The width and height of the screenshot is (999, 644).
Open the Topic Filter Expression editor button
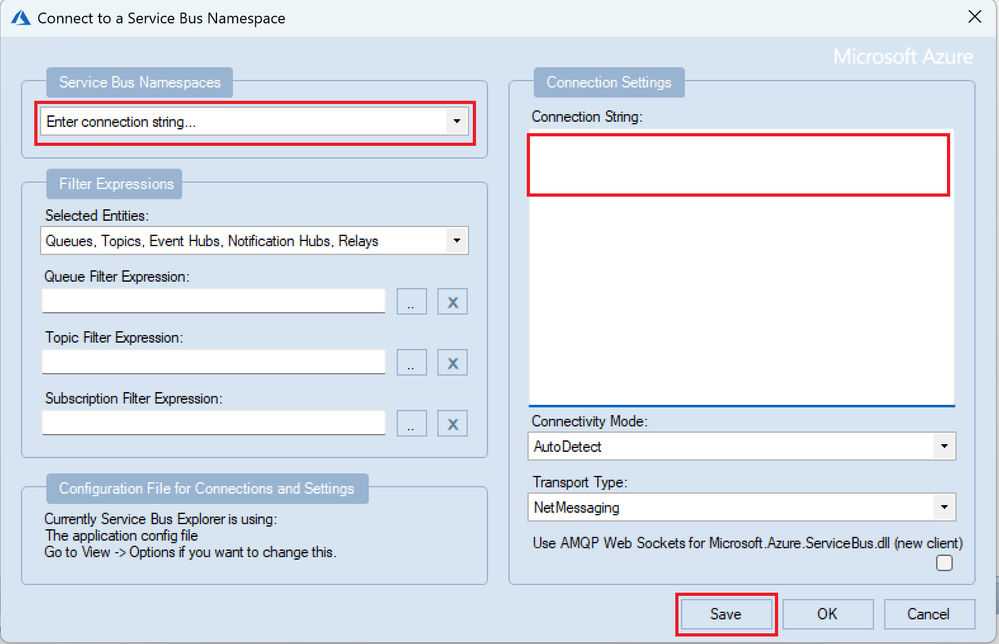point(412,362)
